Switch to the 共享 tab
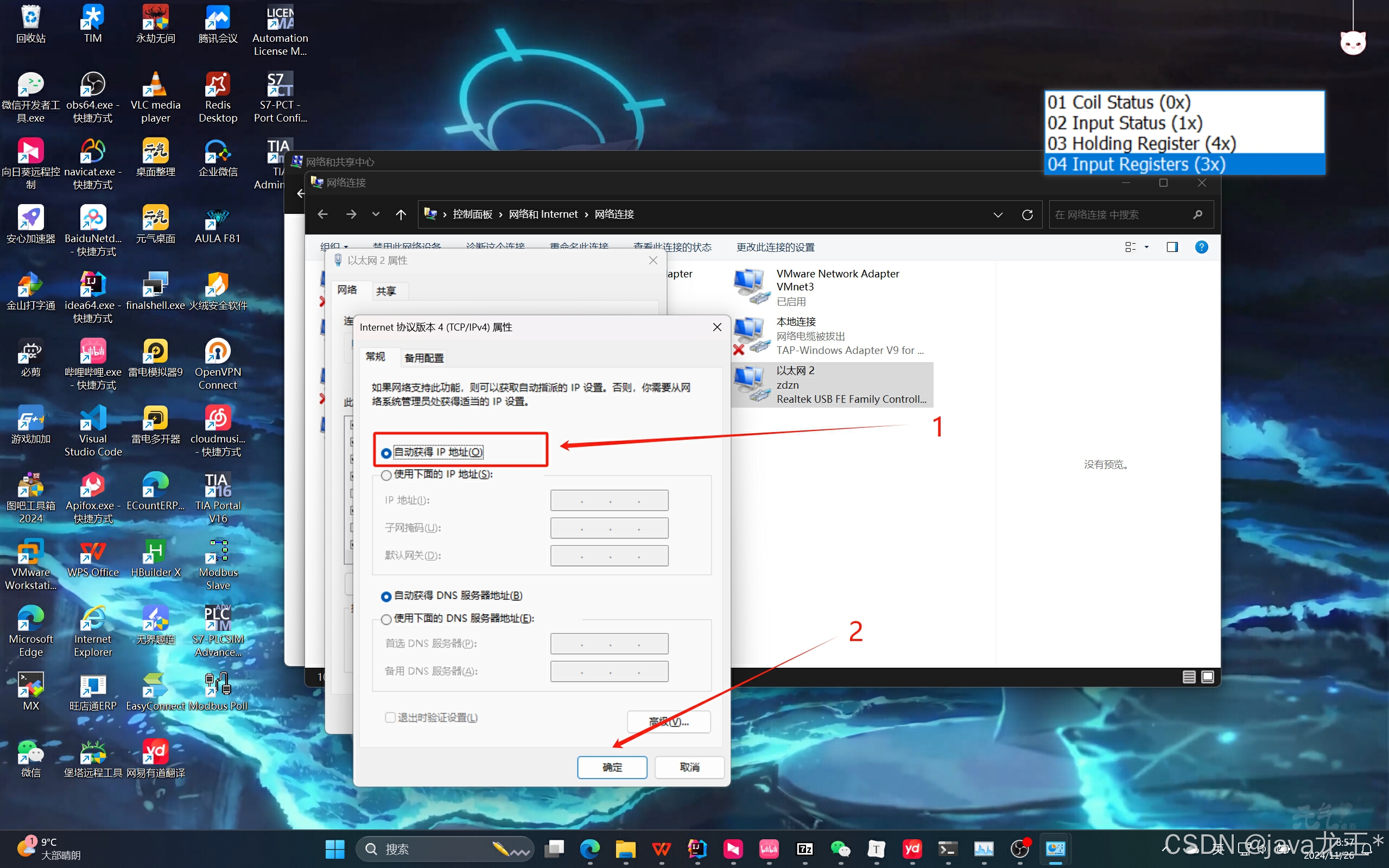The height and width of the screenshot is (868, 1389). point(386,291)
